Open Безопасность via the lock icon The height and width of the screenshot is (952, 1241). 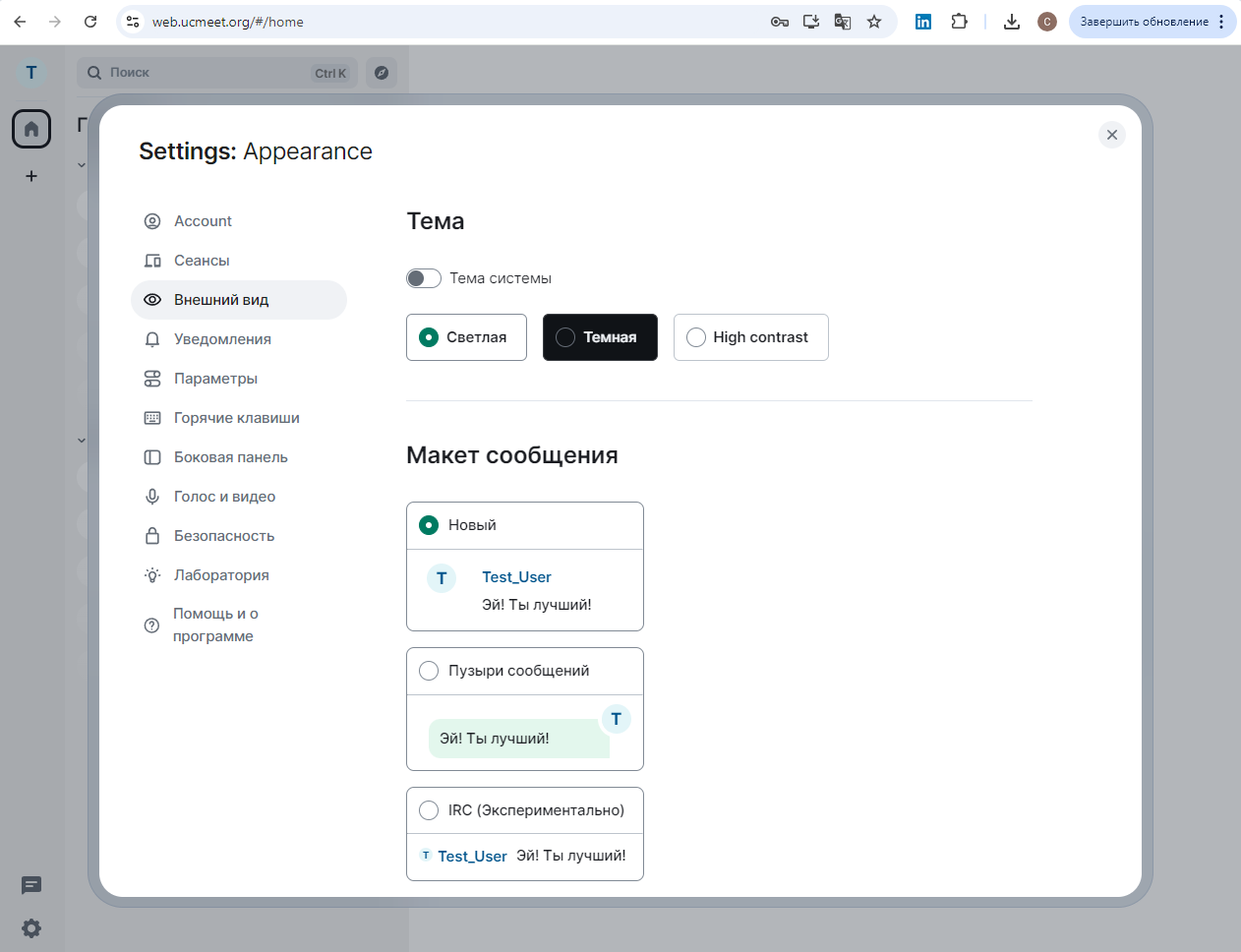(152, 535)
